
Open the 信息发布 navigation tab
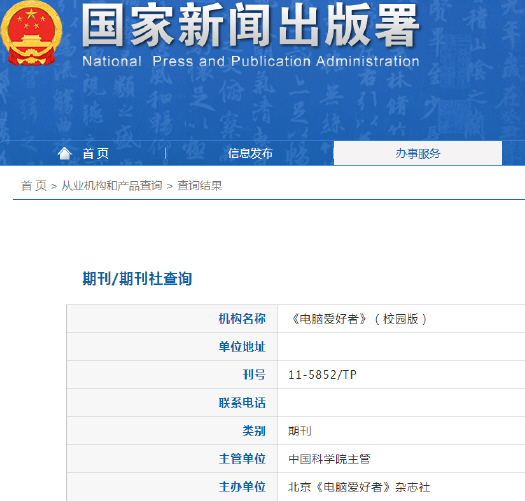coord(250,154)
